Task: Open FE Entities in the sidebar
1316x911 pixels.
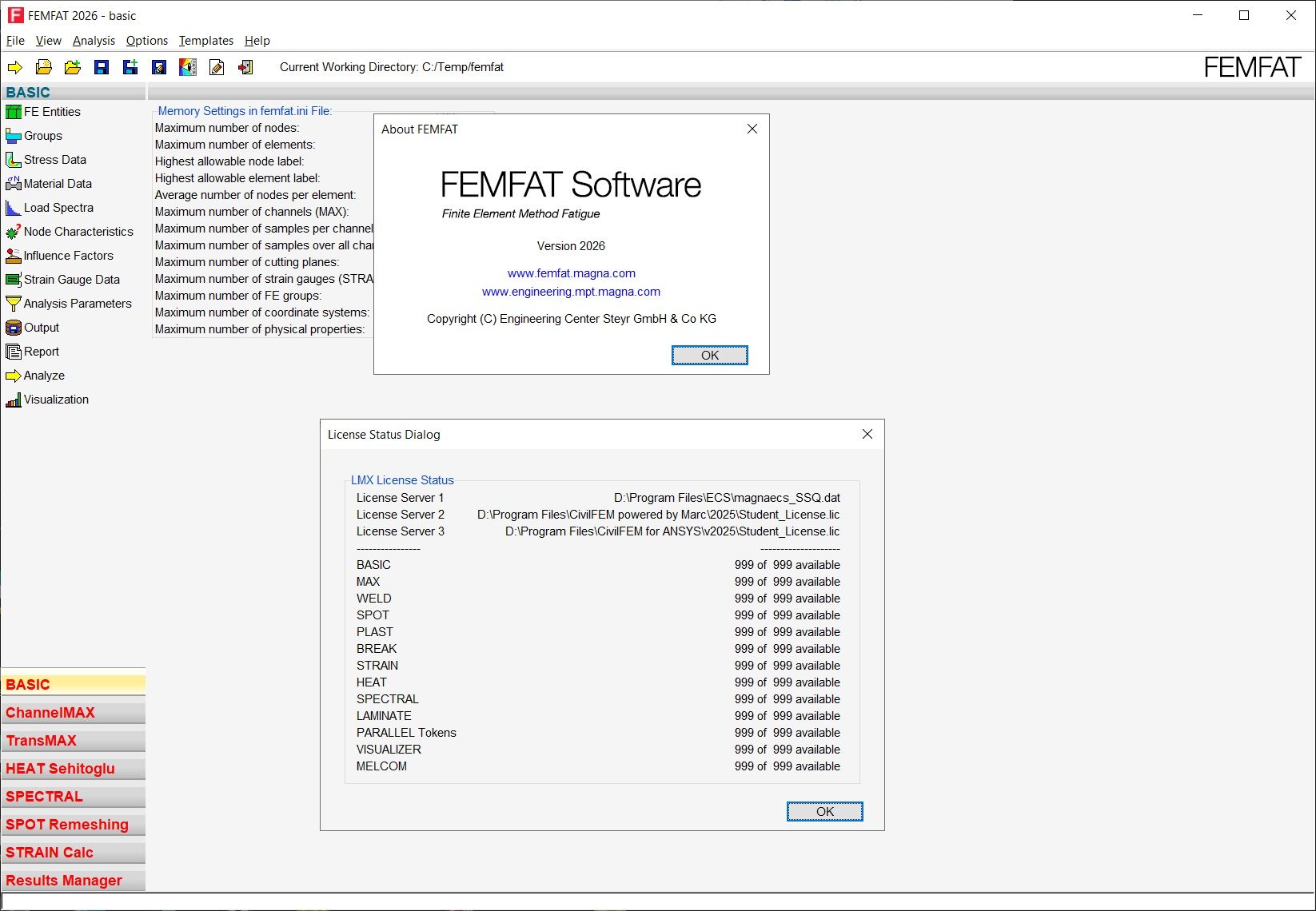Action: pos(43,112)
